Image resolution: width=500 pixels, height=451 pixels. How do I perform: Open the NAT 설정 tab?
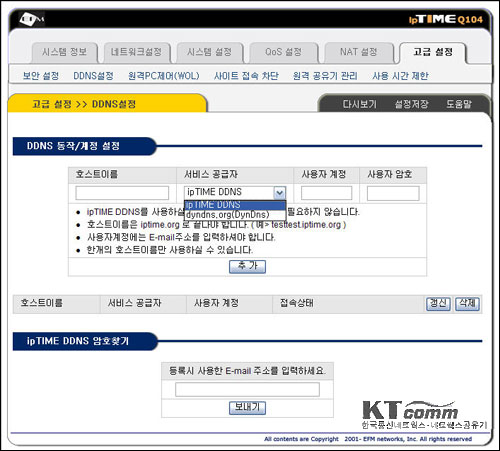358,52
